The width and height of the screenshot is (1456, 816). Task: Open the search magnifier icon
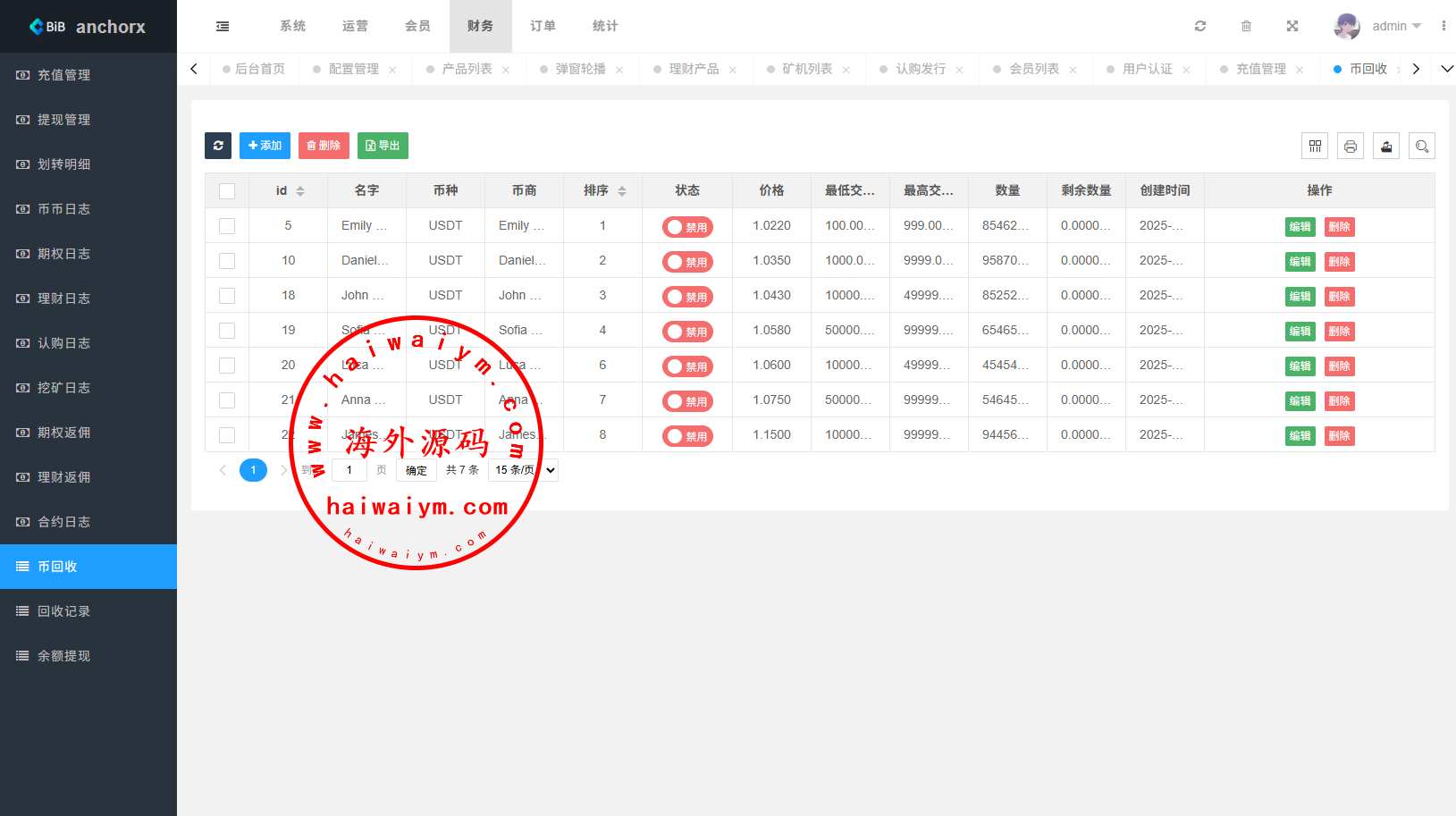pyautogui.click(x=1422, y=146)
